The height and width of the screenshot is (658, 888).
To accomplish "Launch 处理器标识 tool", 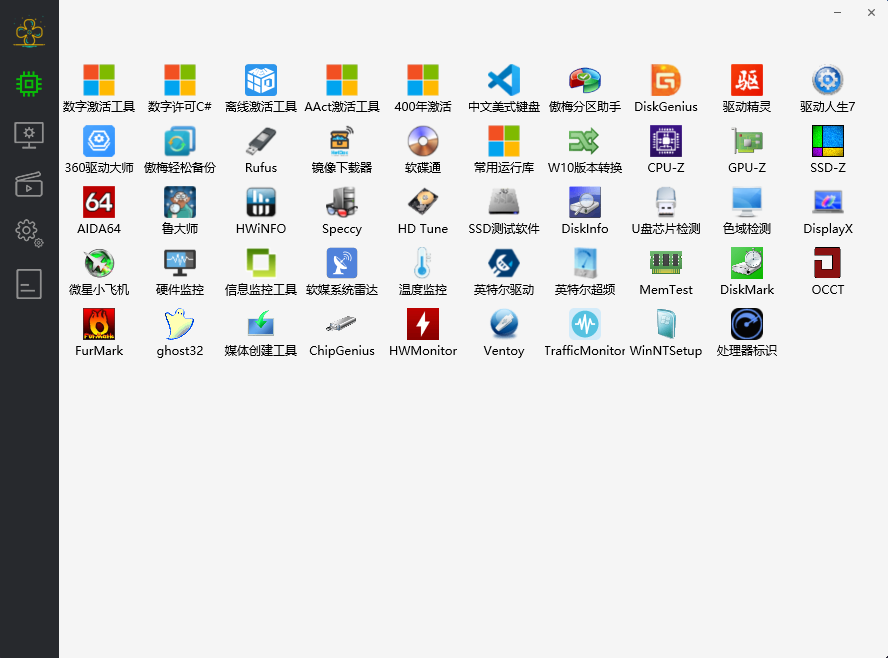I will pos(747,334).
